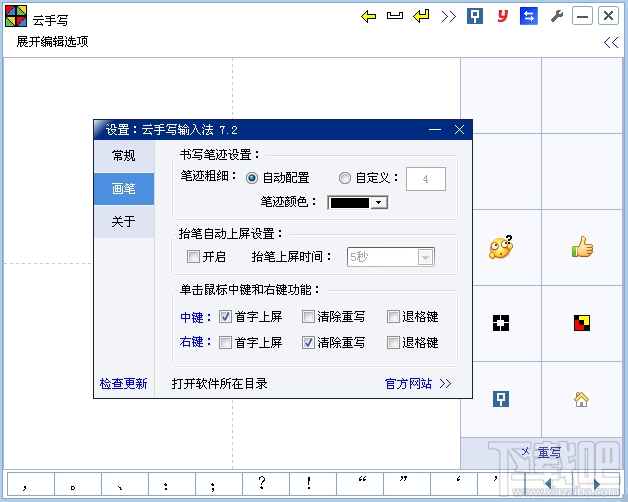The height and width of the screenshot is (502, 628).
Task: Click the custom stroke width input field
Action: click(x=426, y=179)
